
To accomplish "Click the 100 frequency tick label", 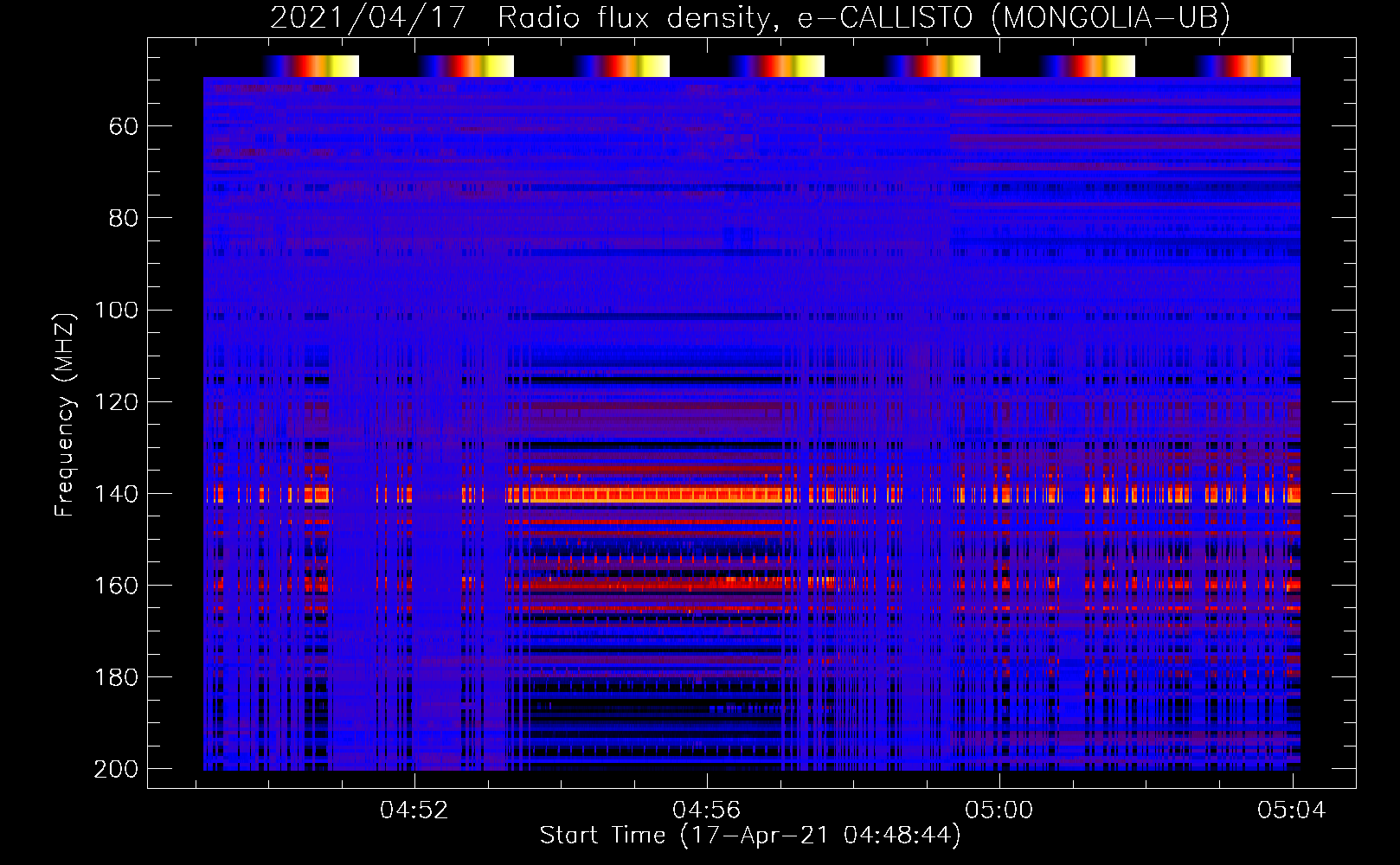I will coord(116,310).
